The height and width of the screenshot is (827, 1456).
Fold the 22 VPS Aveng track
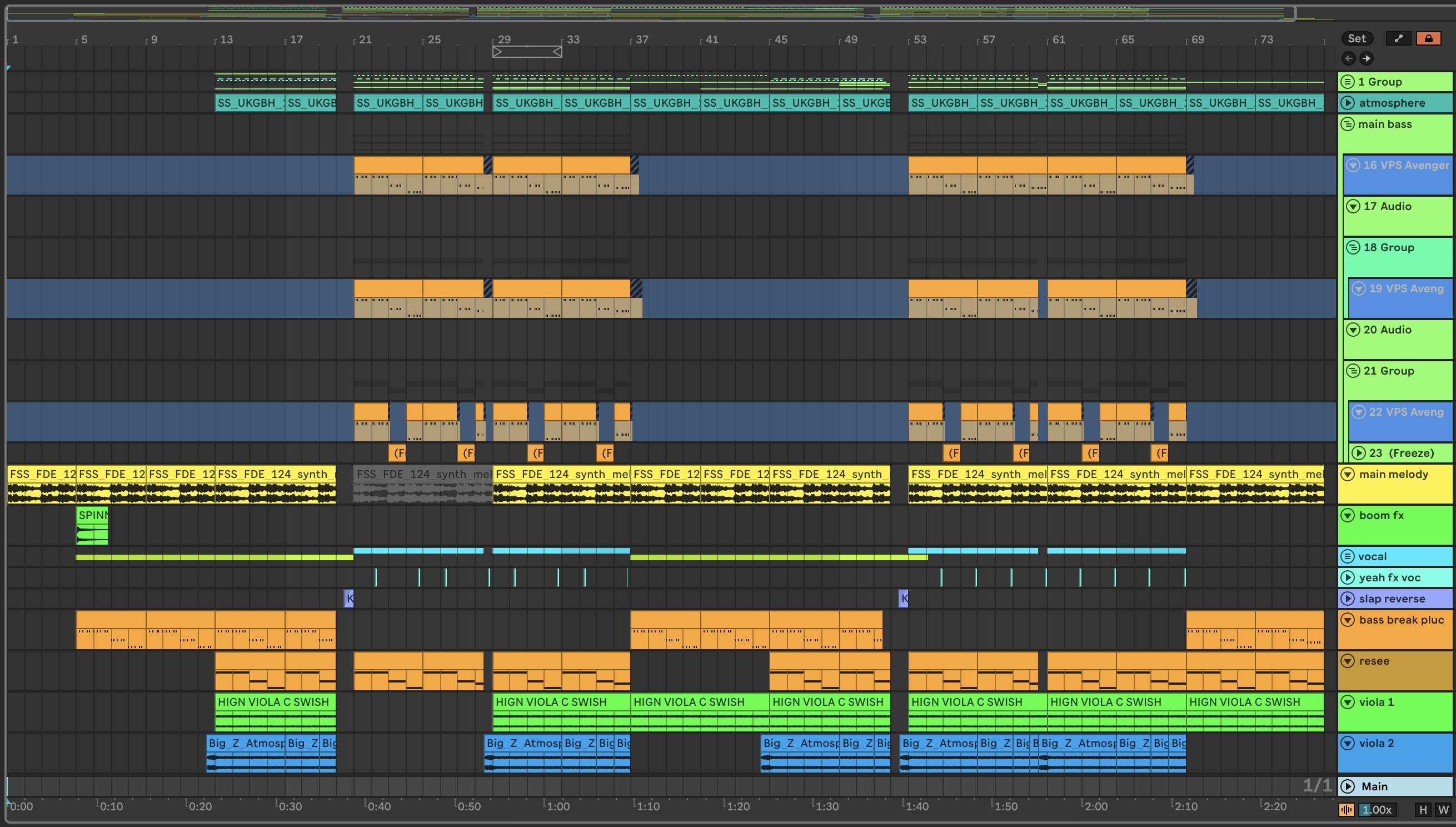[x=1358, y=412]
